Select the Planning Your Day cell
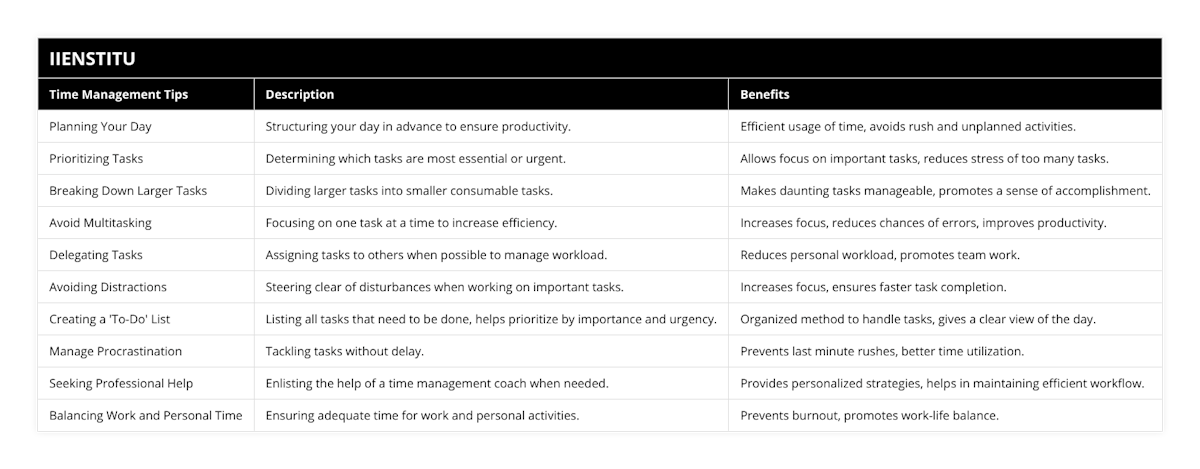 pyautogui.click(x=101, y=127)
